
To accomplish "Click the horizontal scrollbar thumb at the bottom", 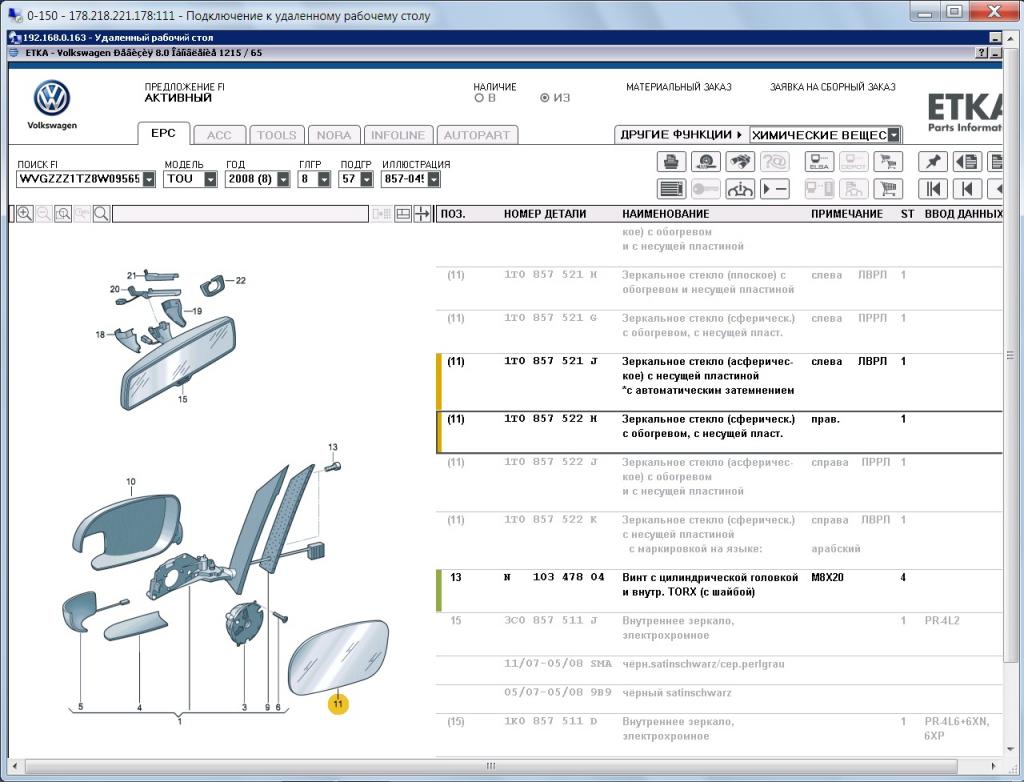I will pyautogui.click(x=491, y=766).
